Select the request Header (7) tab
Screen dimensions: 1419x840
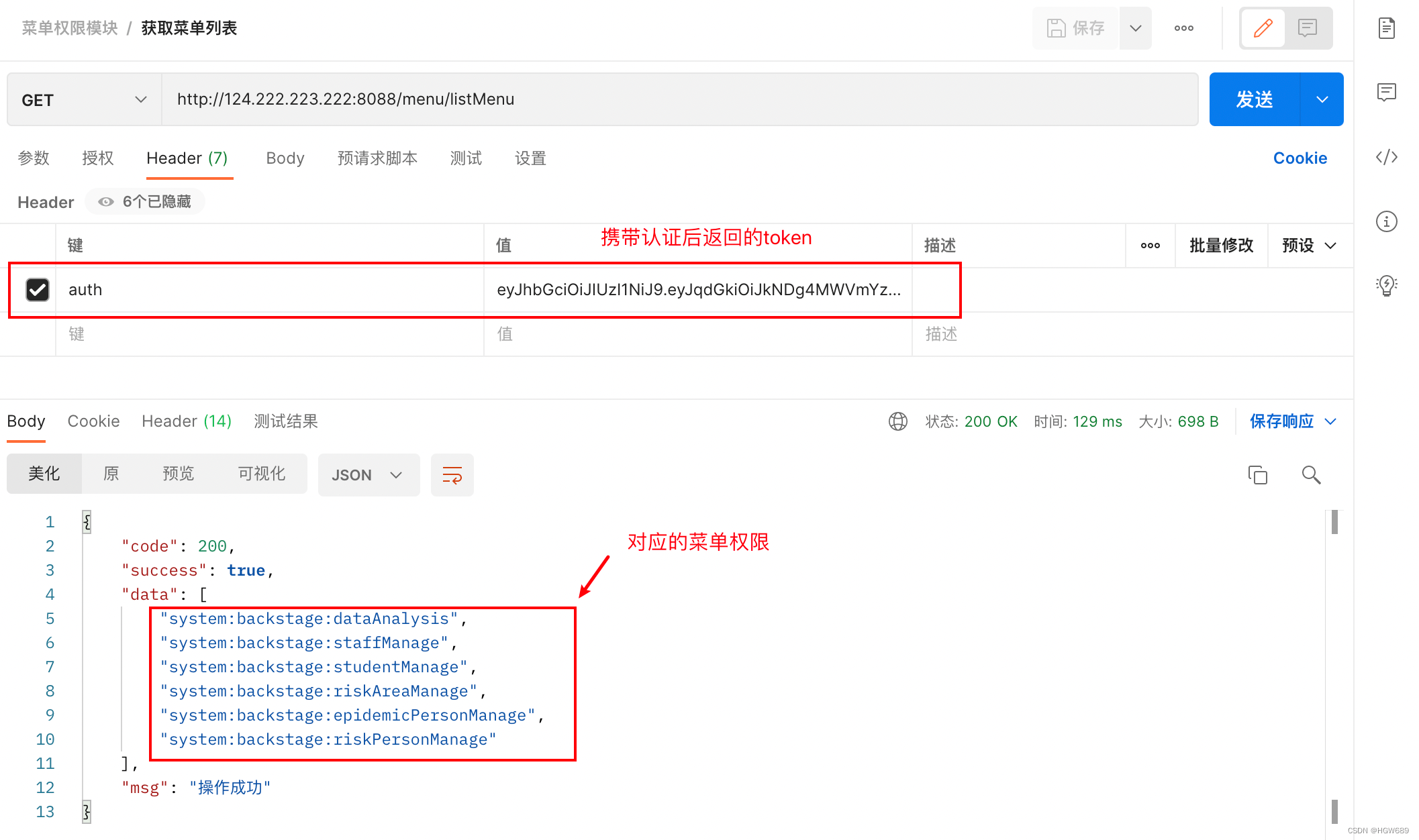(x=187, y=158)
